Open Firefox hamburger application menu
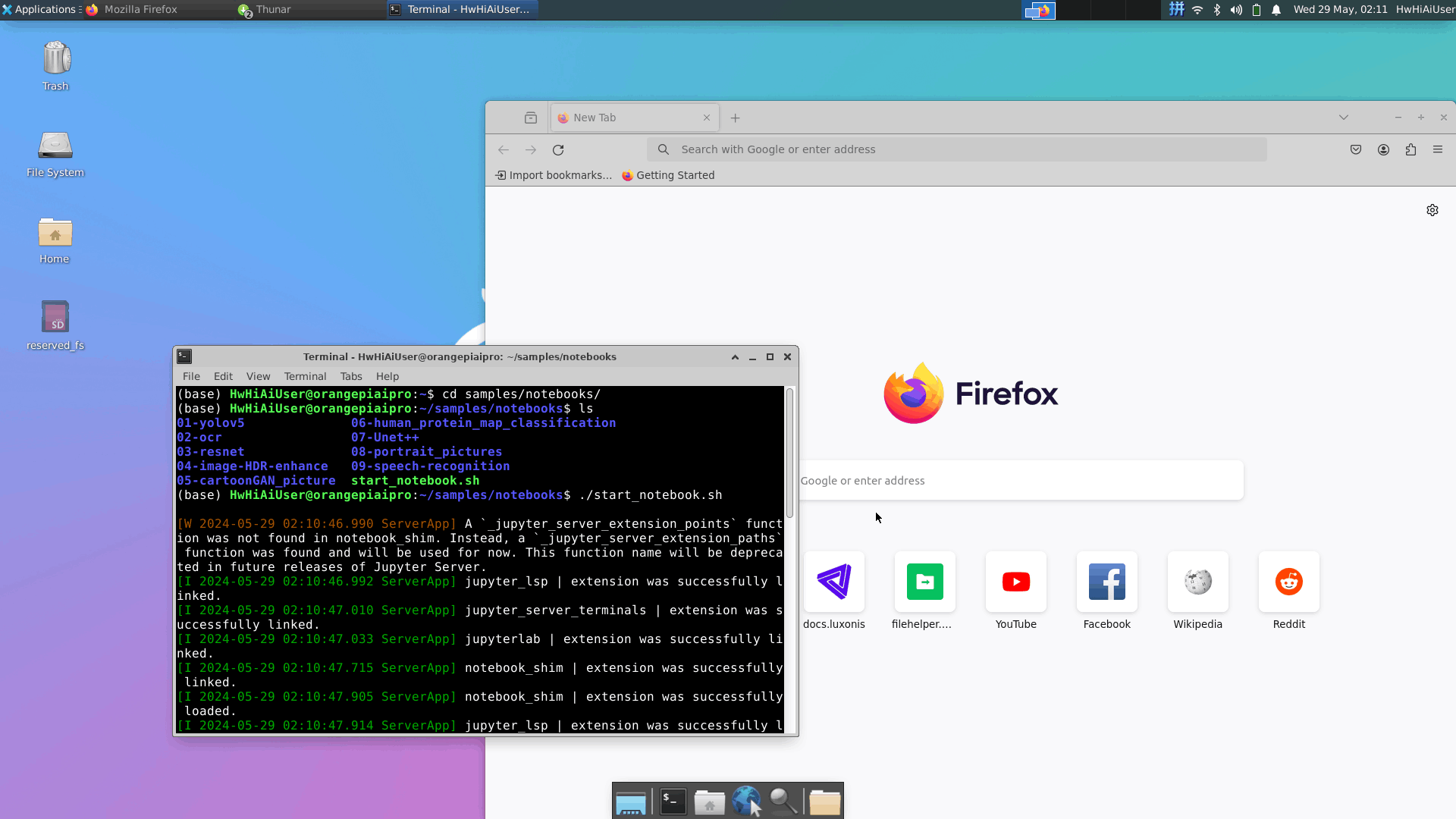1456x819 pixels. coord(1438,150)
